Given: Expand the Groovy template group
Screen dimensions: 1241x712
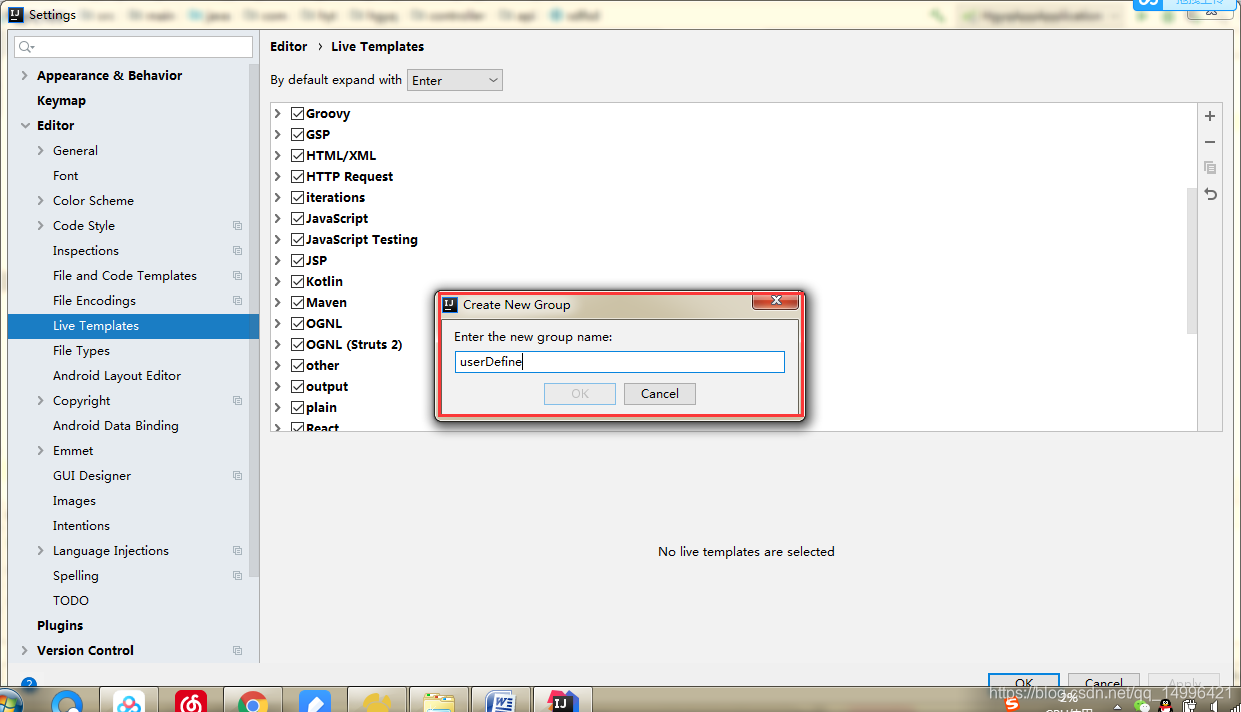Looking at the screenshot, I should coord(278,114).
